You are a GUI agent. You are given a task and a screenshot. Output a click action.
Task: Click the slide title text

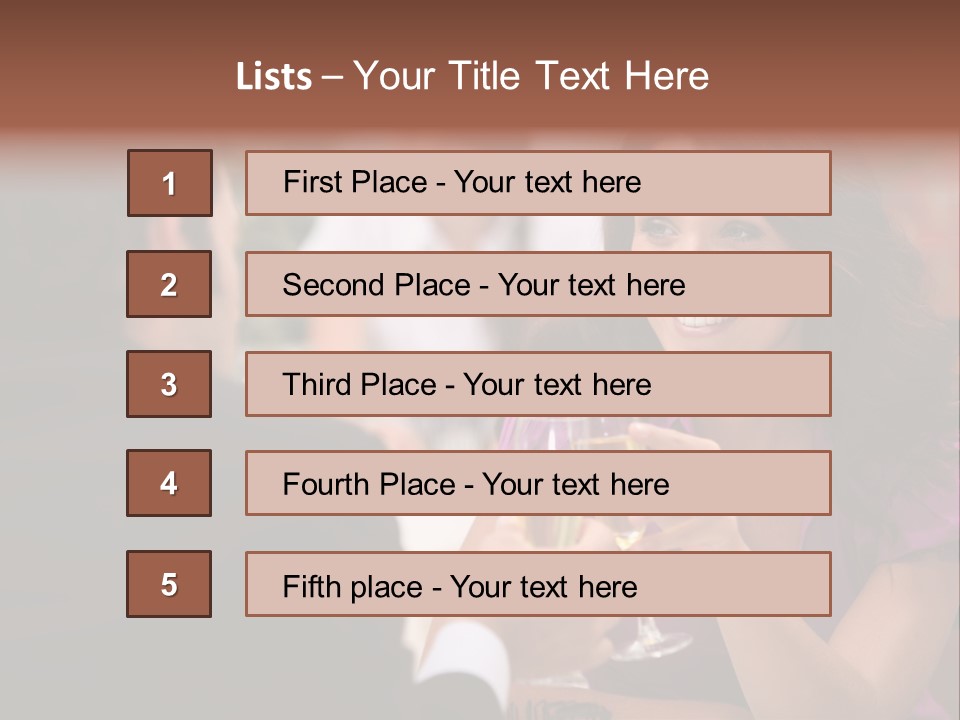(x=472, y=76)
